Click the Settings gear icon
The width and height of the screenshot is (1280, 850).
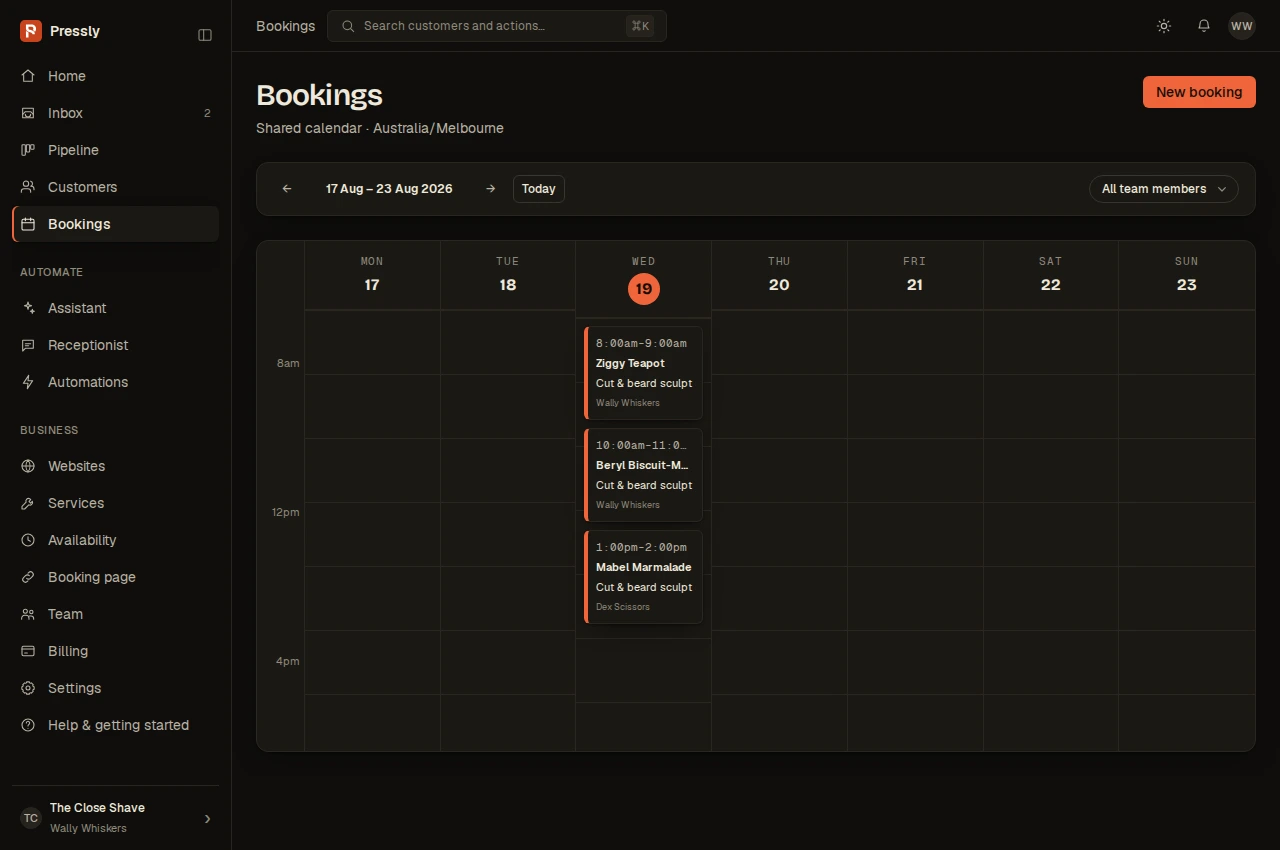[28, 688]
